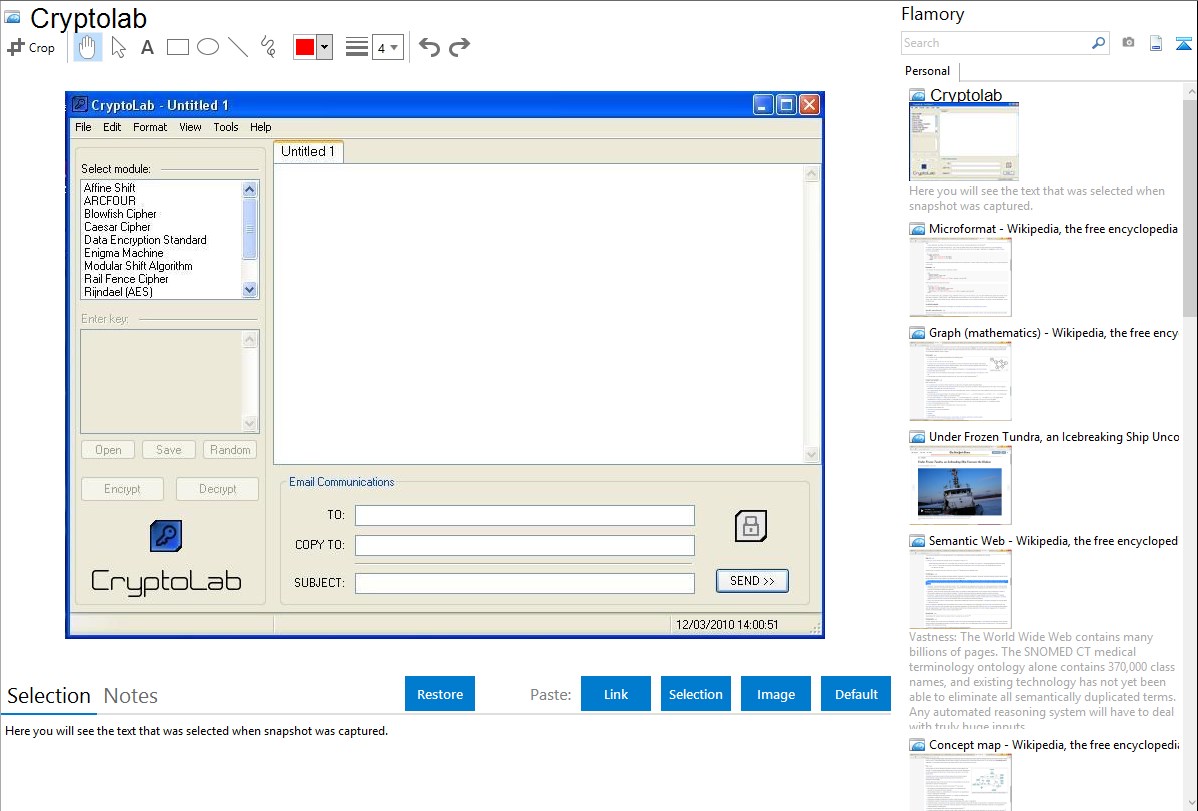Open the line width 4 dropdown
Screen dimensions: 1198x811
point(387,47)
